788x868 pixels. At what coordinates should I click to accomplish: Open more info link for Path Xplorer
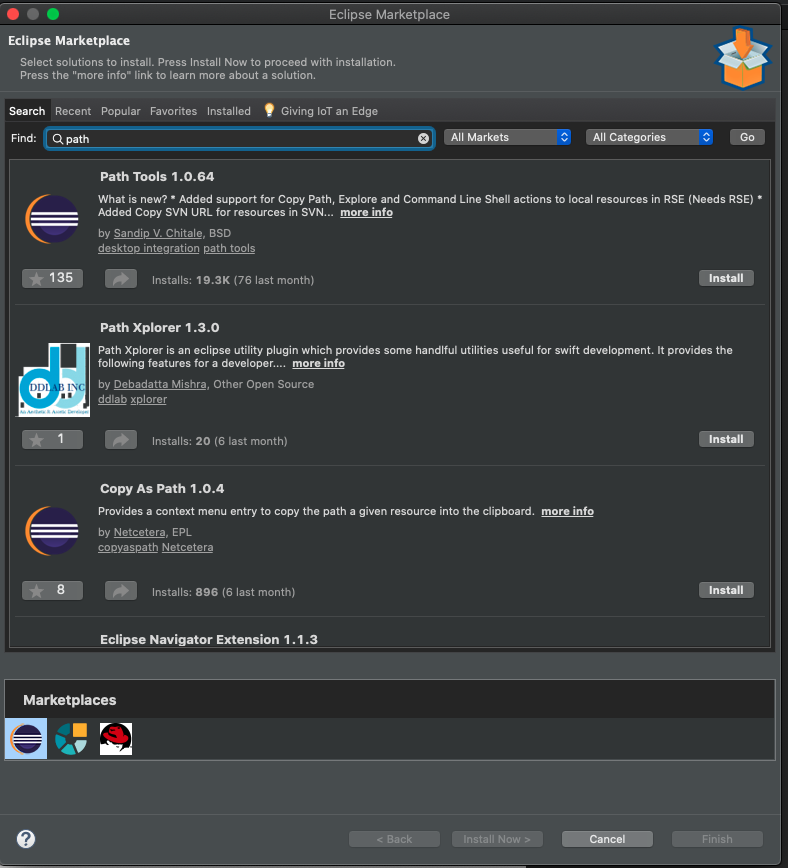point(318,364)
